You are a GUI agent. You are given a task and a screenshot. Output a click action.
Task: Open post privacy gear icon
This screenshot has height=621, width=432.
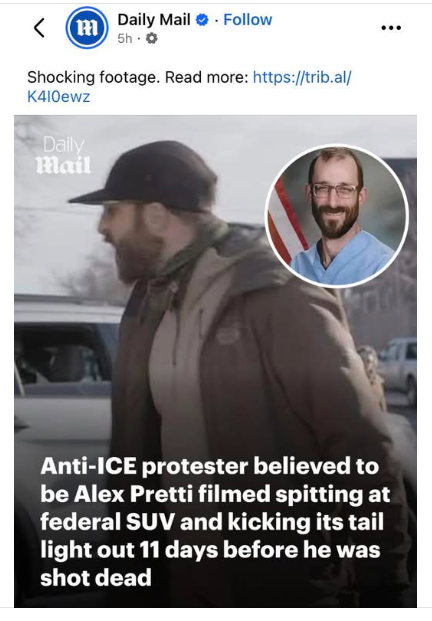152,38
